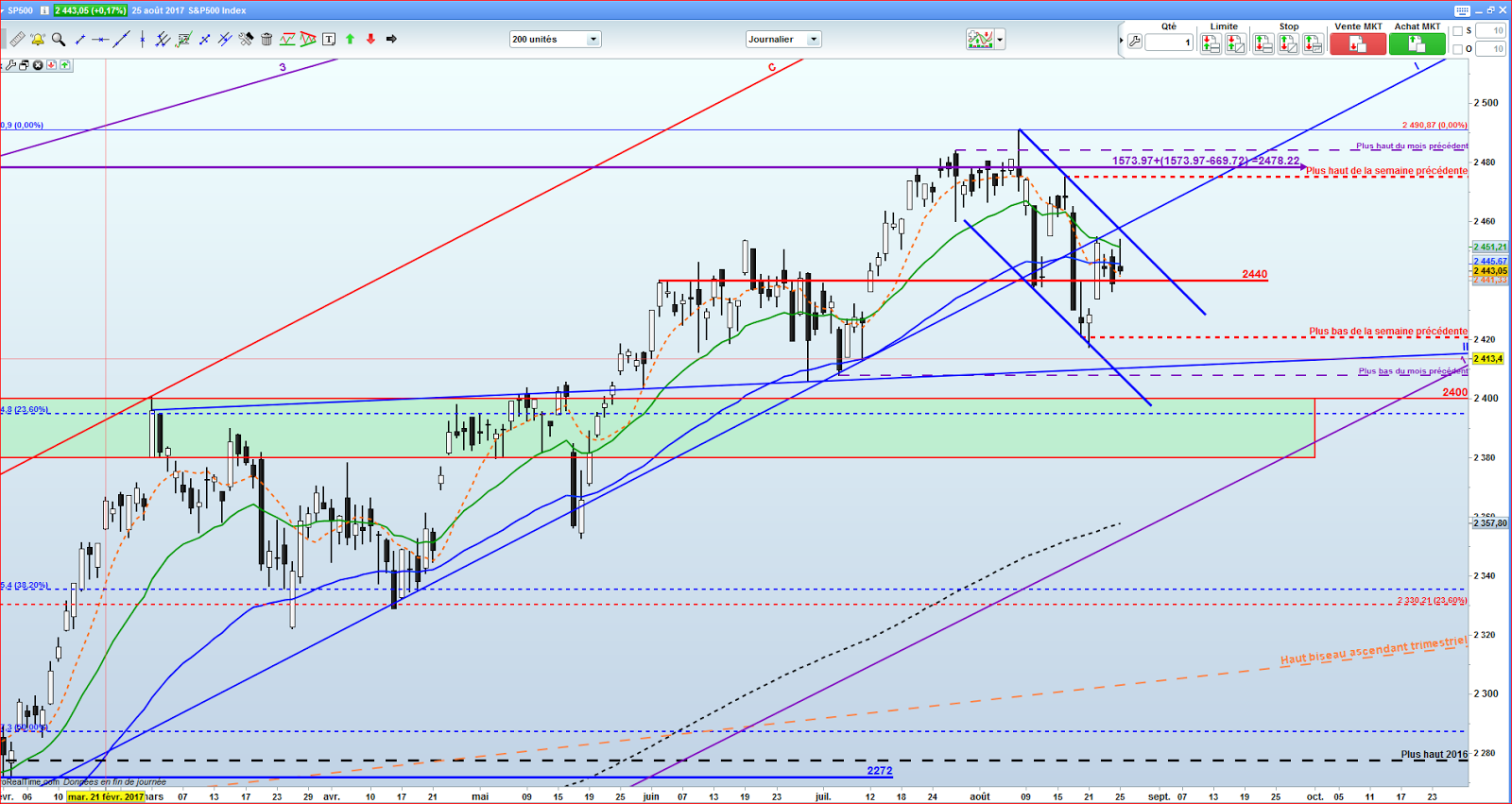The width and height of the screenshot is (1512, 804).
Task: Select the green up arrow marker
Action: pyautogui.click(x=350, y=39)
